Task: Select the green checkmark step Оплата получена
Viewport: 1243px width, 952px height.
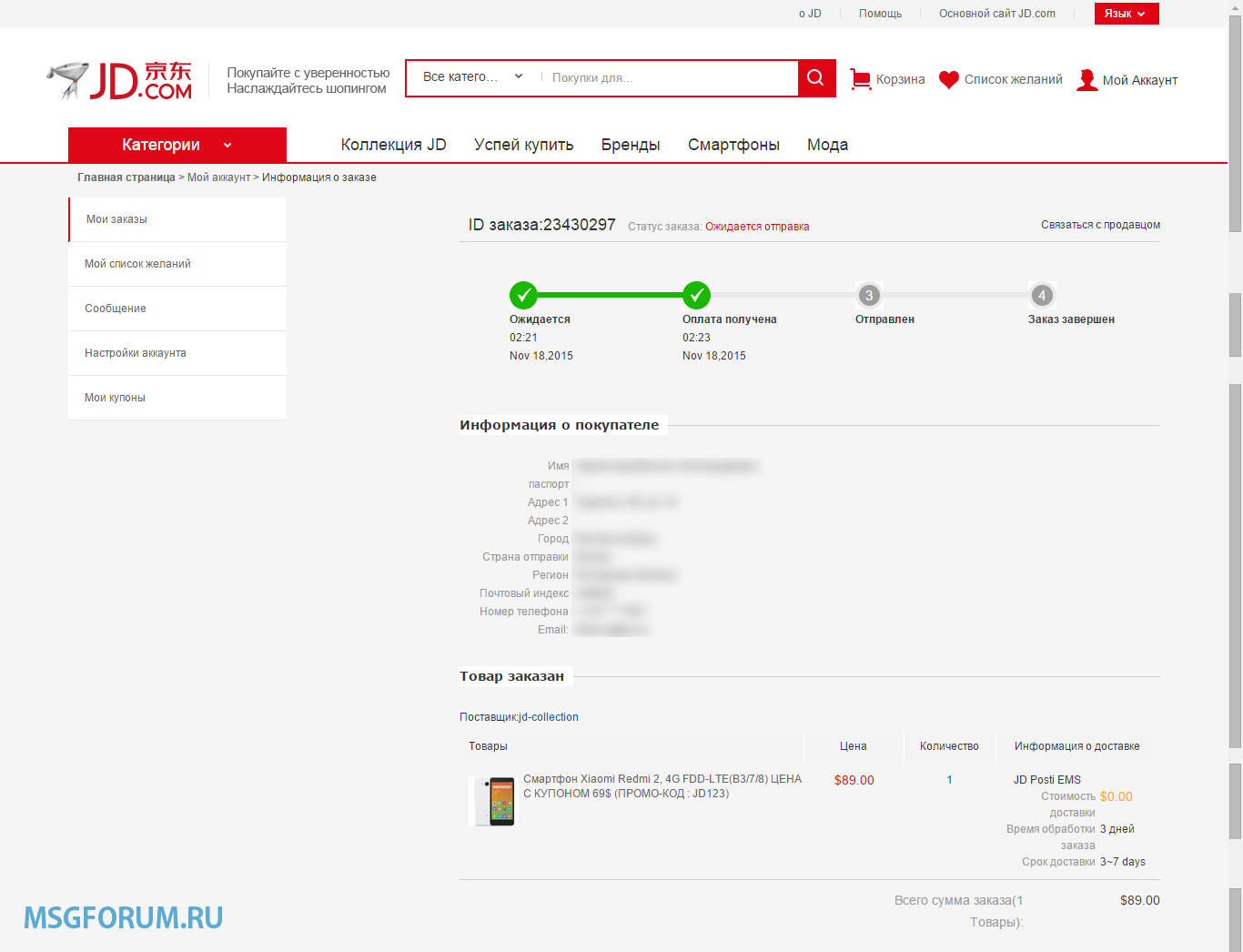Action: point(696,295)
